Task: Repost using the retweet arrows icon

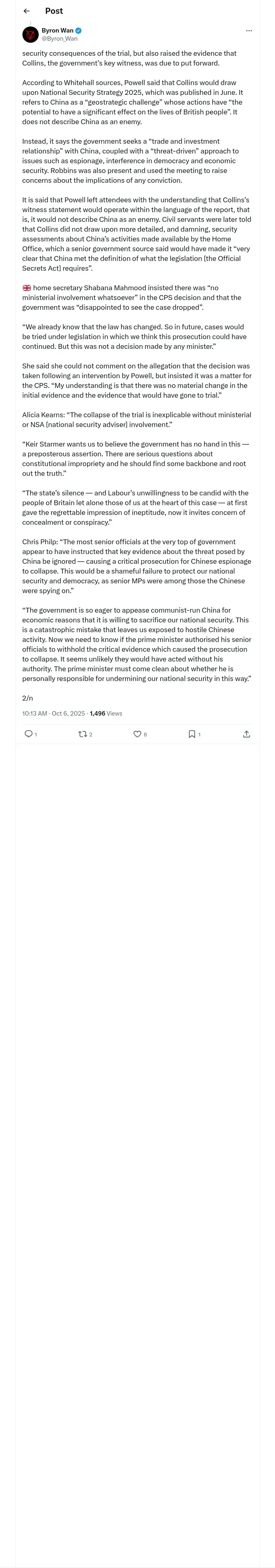Action: (x=82, y=734)
